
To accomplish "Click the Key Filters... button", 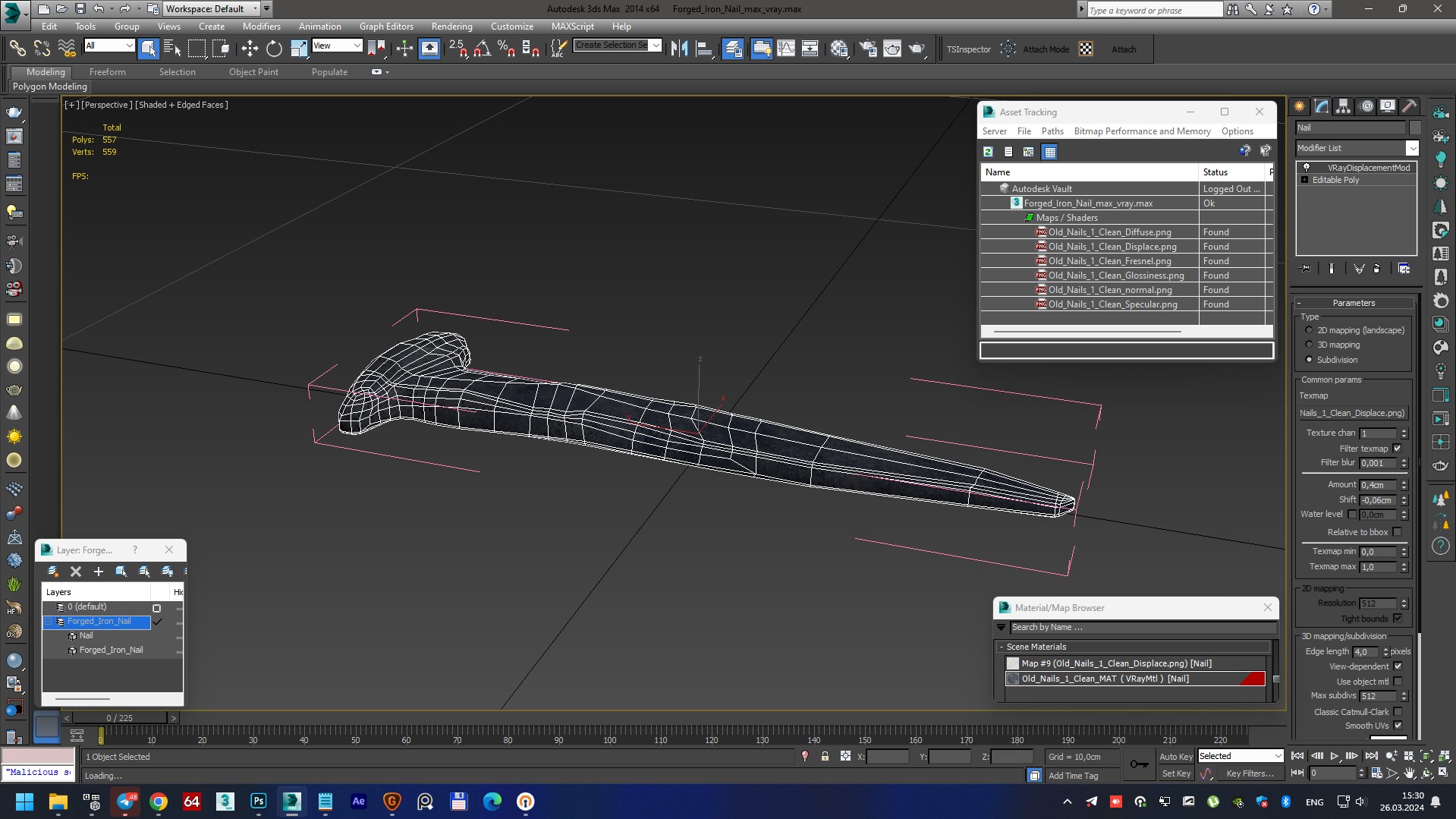I will point(1250,773).
